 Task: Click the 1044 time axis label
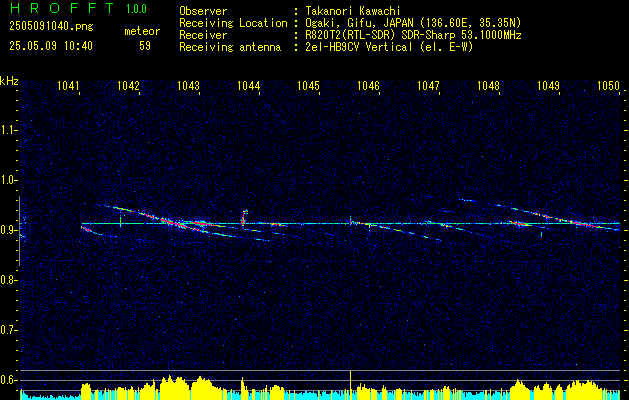click(248, 85)
